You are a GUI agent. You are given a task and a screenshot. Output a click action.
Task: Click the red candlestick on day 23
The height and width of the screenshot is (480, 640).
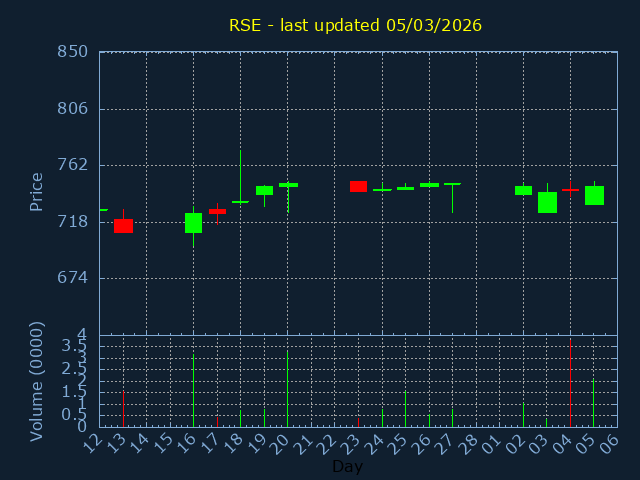point(358,186)
